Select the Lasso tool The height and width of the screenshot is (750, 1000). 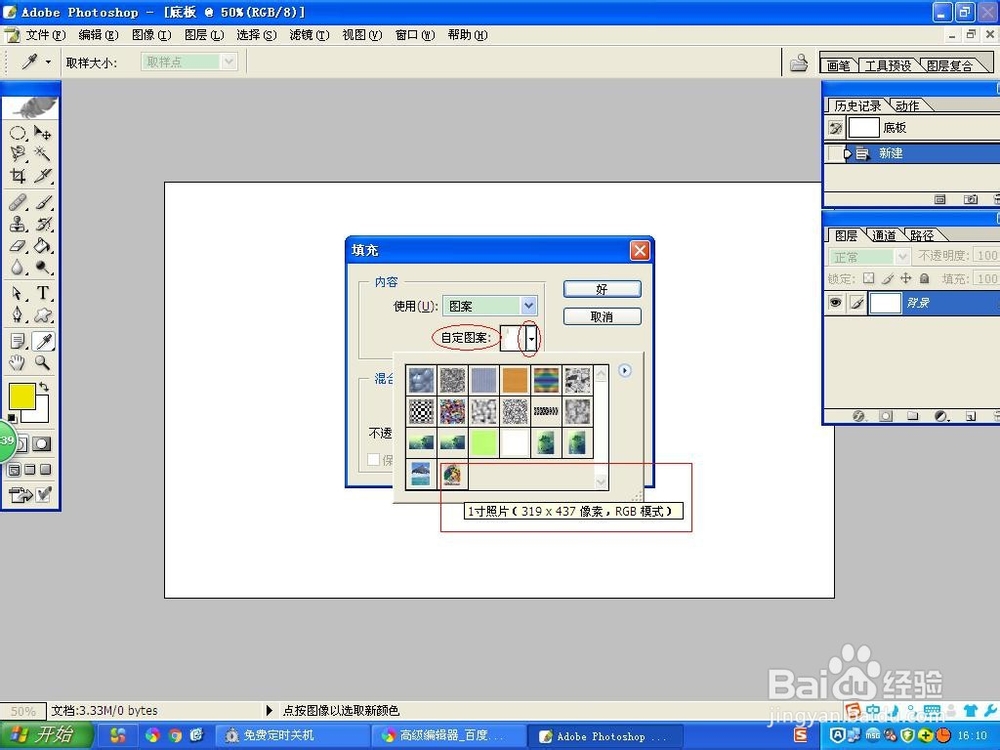[x=18, y=154]
